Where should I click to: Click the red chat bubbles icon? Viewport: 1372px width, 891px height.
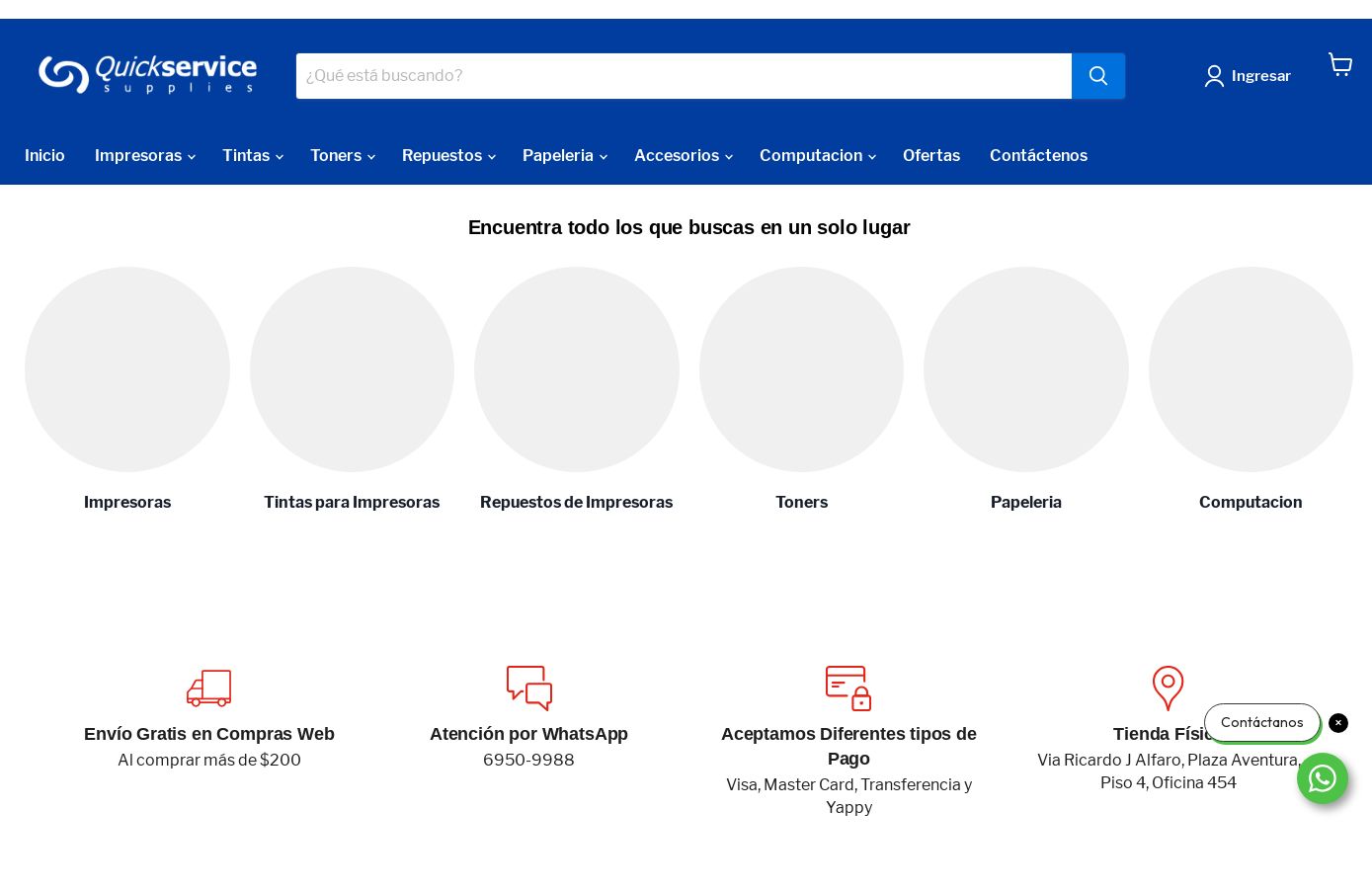pyautogui.click(x=528, y=688)
